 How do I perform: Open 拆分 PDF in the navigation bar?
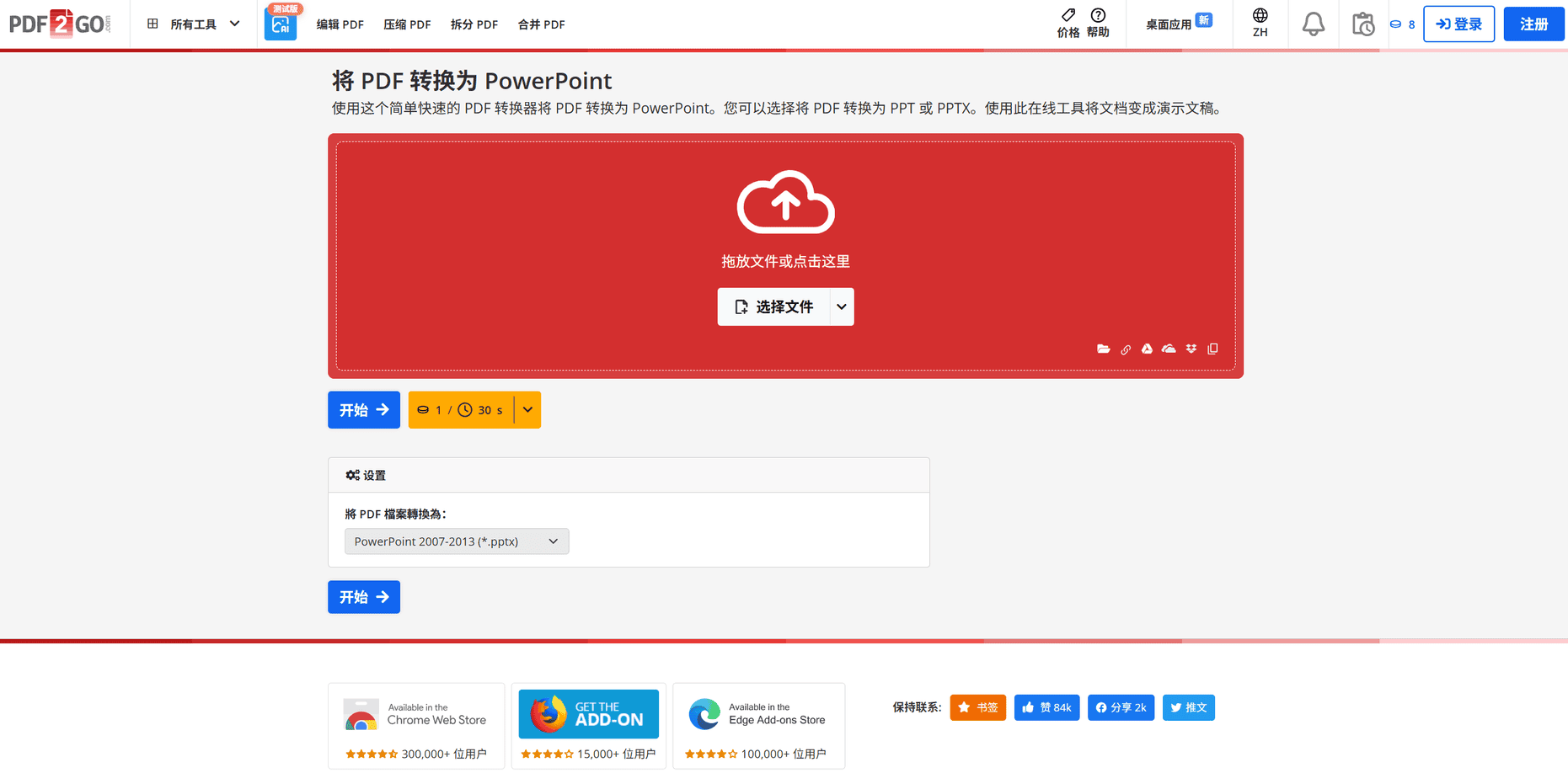point(474,24)
